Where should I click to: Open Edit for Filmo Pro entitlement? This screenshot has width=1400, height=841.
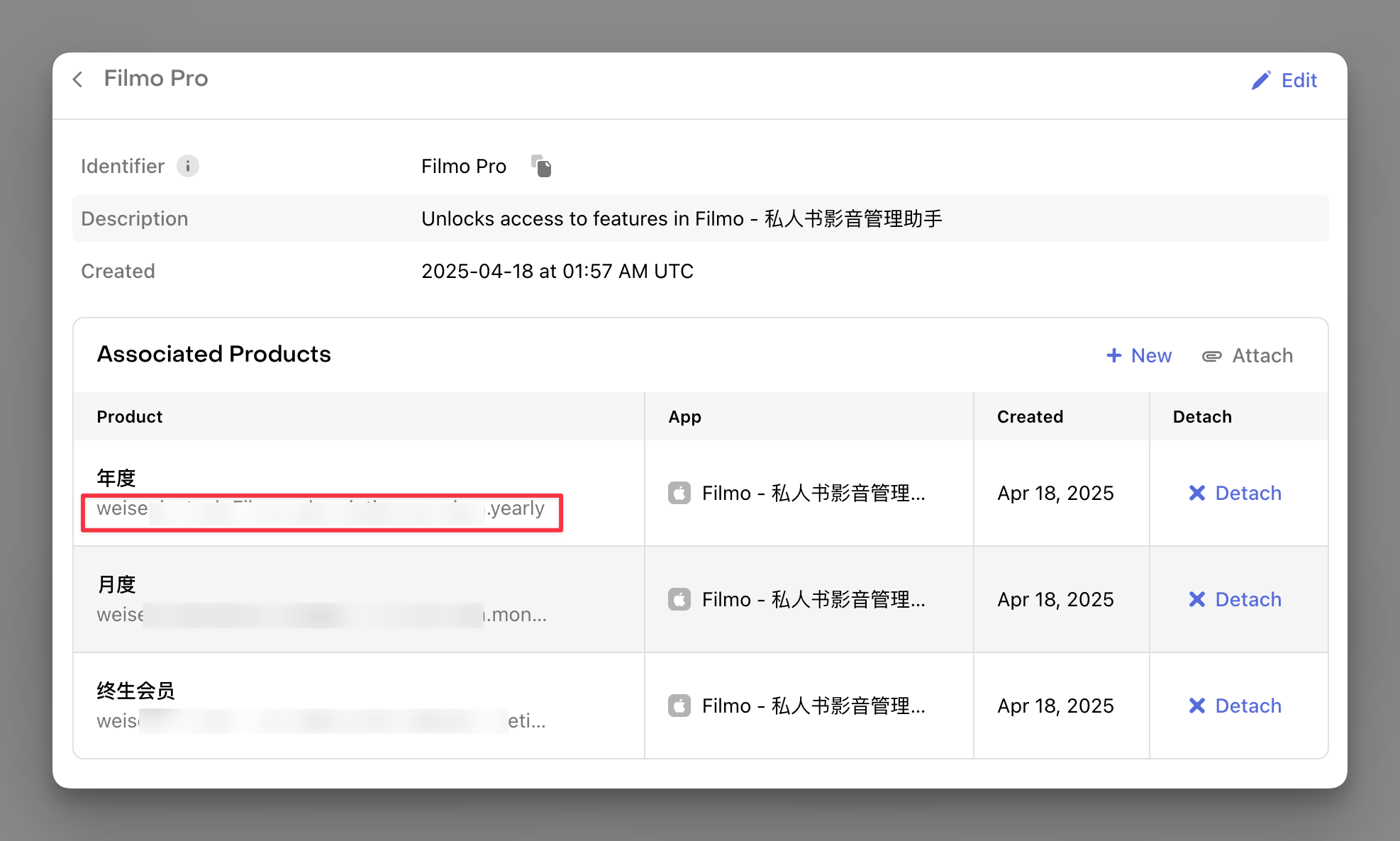(1299, 80)
